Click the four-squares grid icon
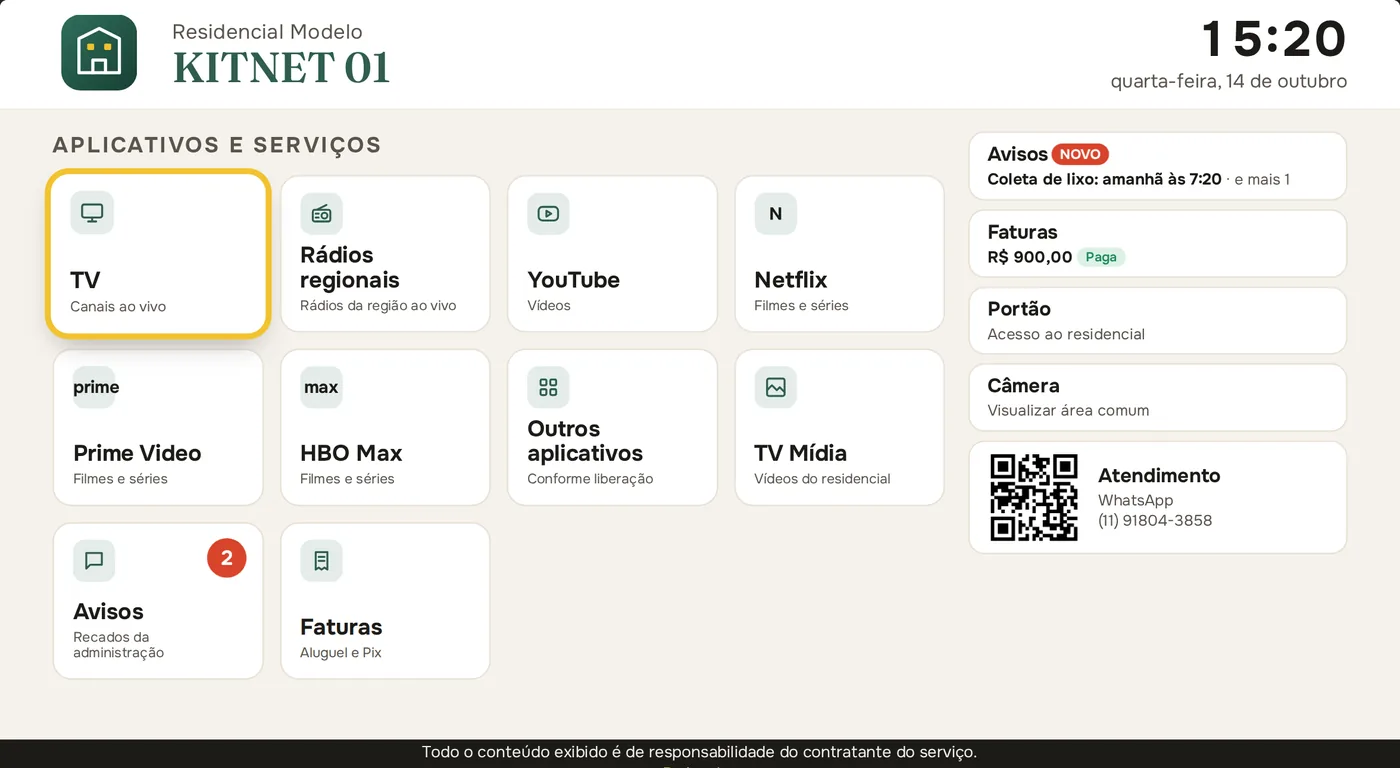Screen dimensions: 1400x768 pos(548,387)
